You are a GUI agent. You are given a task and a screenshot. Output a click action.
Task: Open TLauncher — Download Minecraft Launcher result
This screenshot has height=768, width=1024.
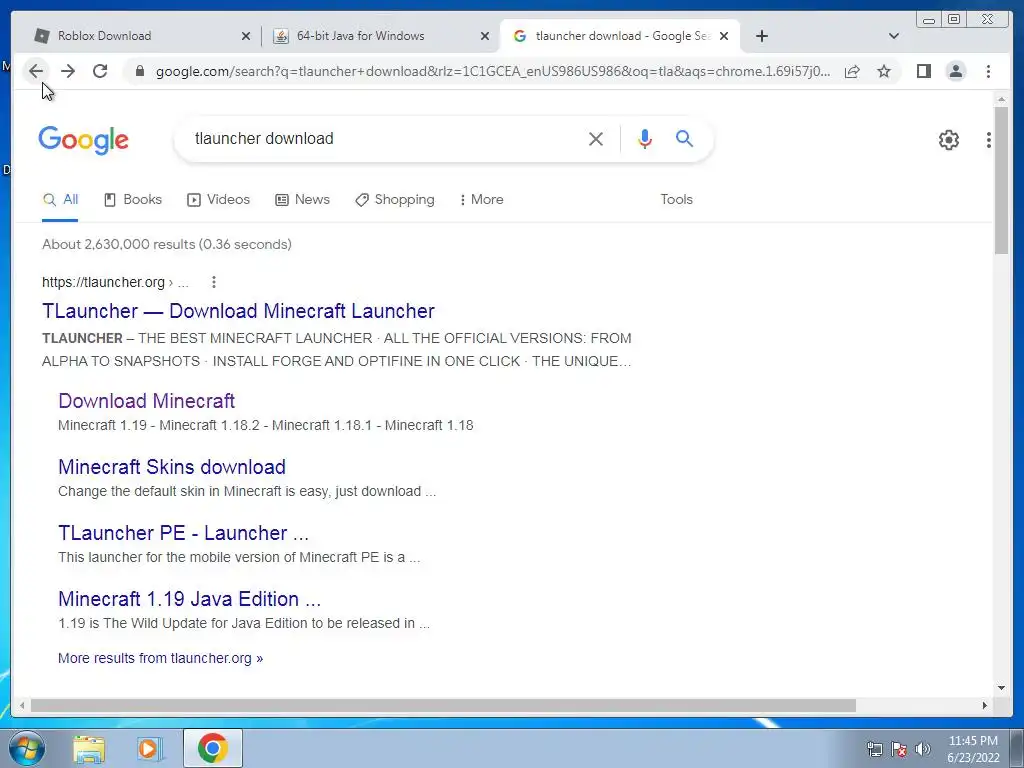click(x=238, y=311)
